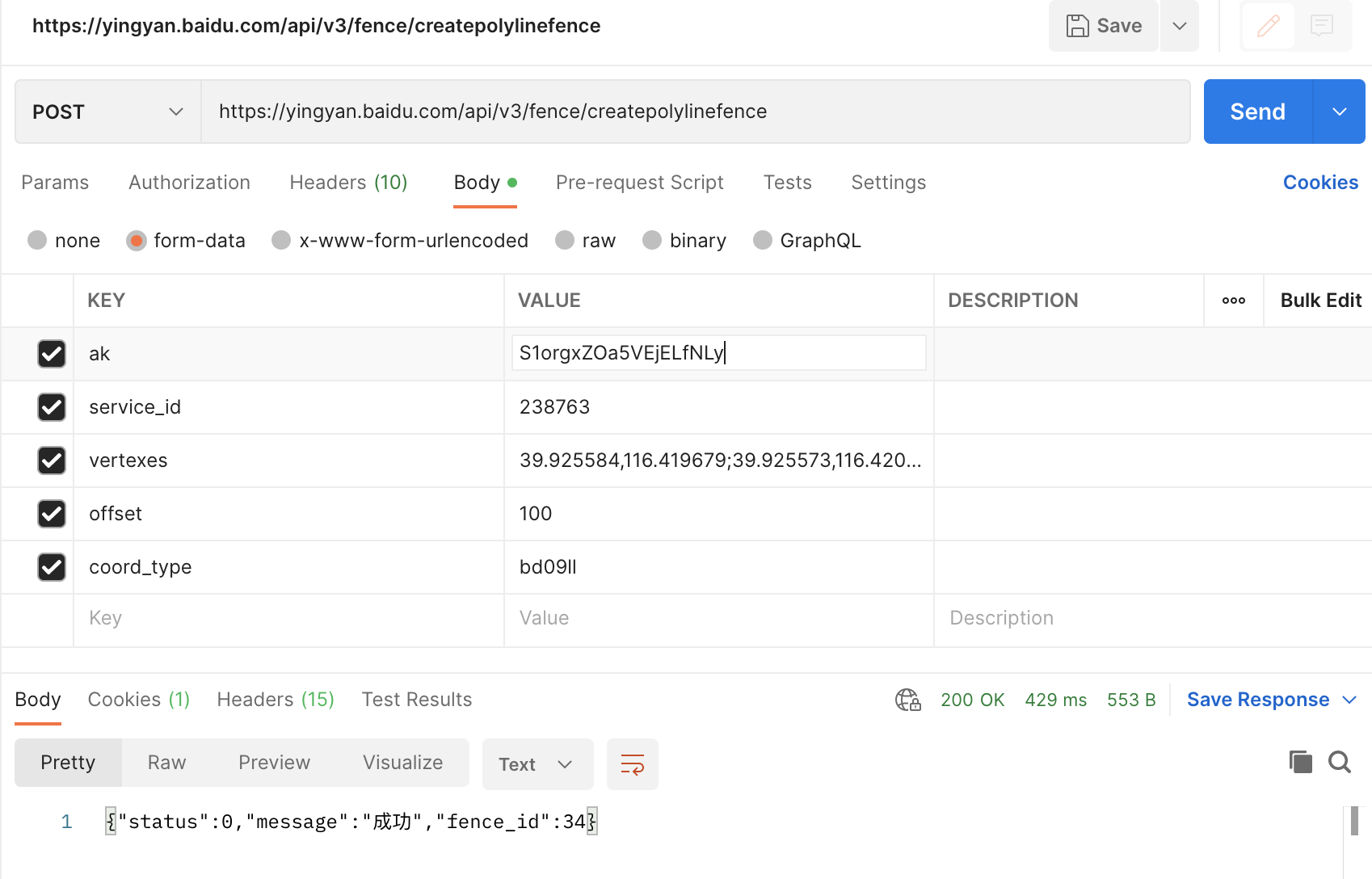Image resolution: width=1372 pixels, height=879 pixels.
Task: Click the Save floppy disk button
Action: tap(1103, 26)
